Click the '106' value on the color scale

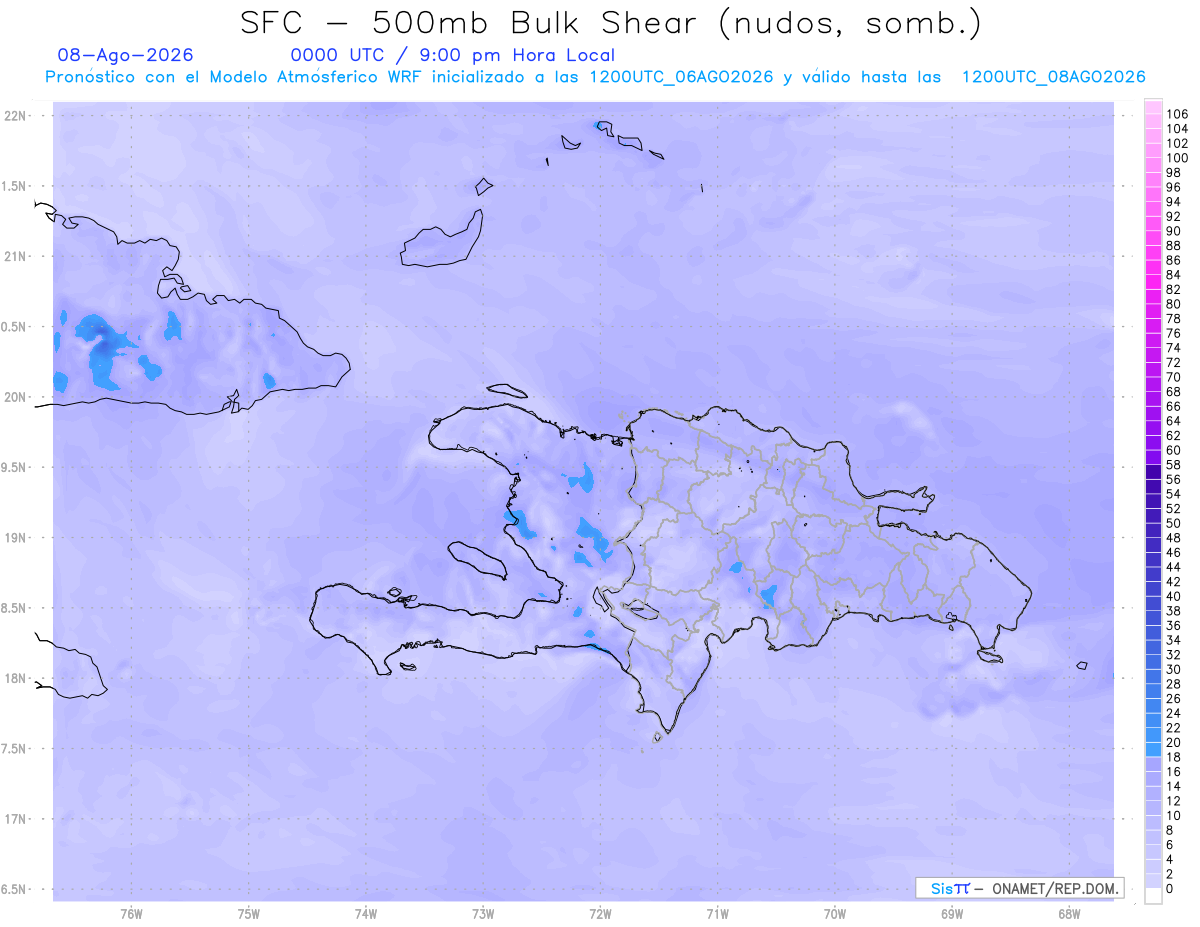coord(1177,115)
